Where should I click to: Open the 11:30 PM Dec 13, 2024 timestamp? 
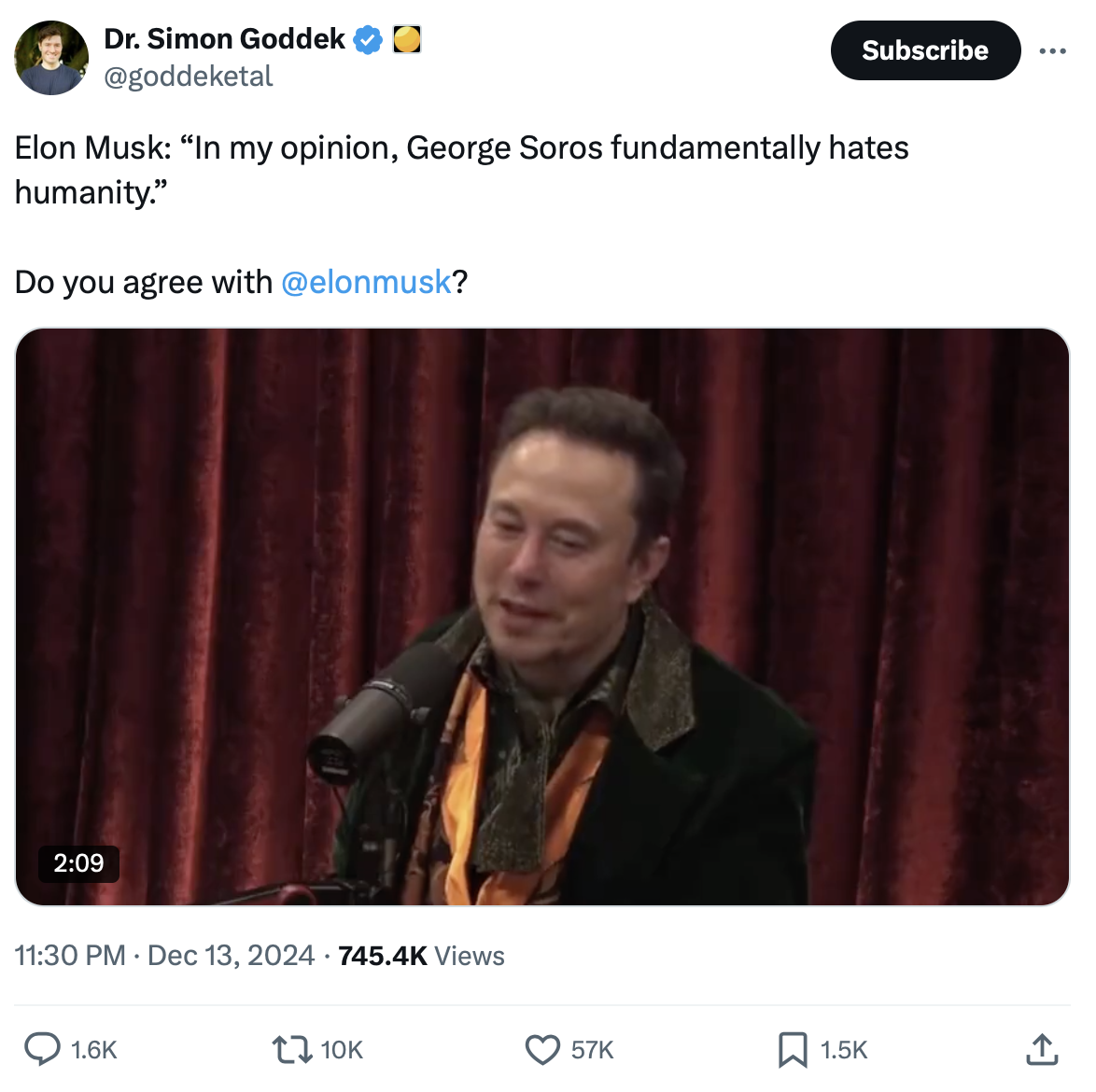[x=164, y=956]
